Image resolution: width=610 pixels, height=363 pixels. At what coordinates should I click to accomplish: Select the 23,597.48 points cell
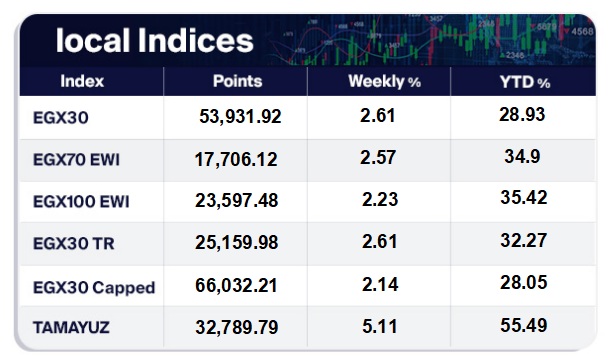pos(237,201)
